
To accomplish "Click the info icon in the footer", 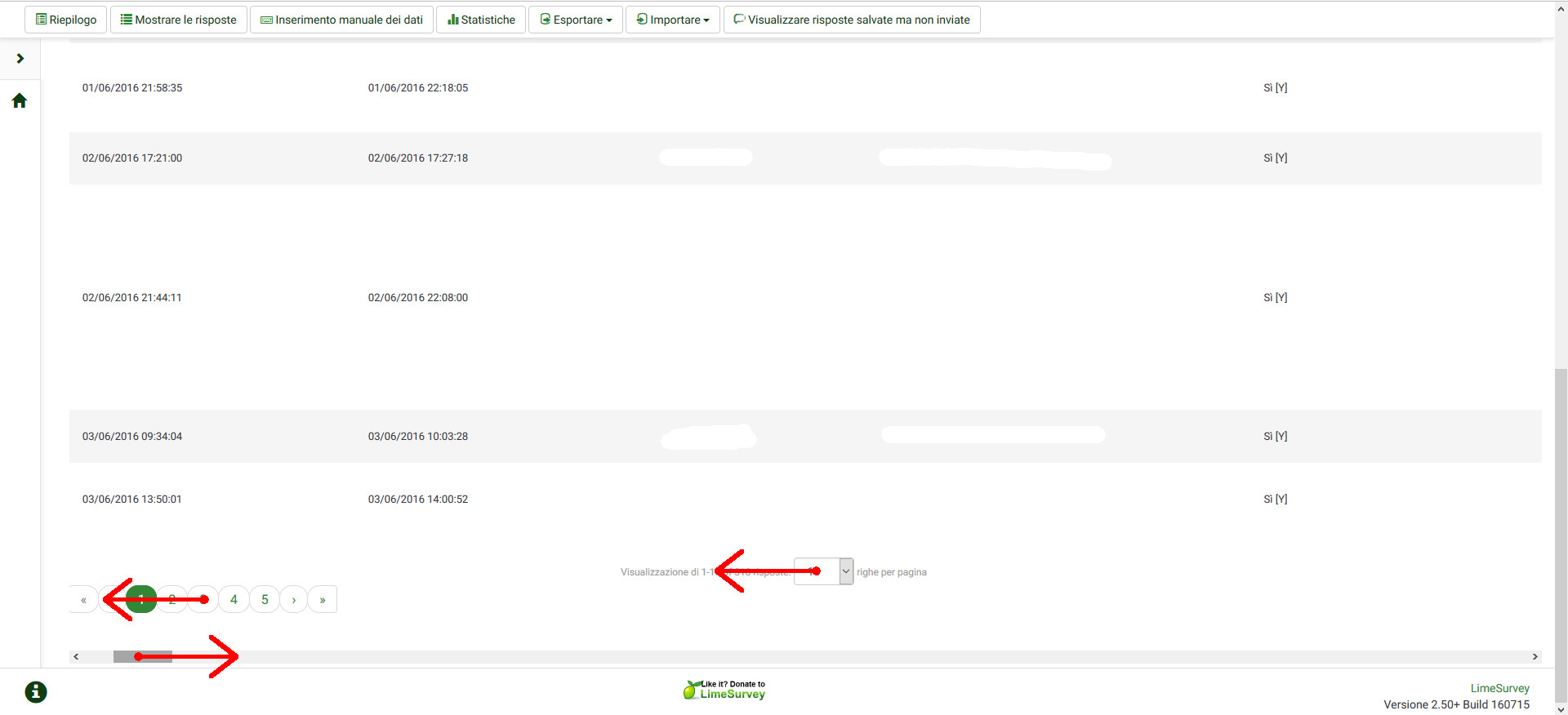I will tap(36, 692).
